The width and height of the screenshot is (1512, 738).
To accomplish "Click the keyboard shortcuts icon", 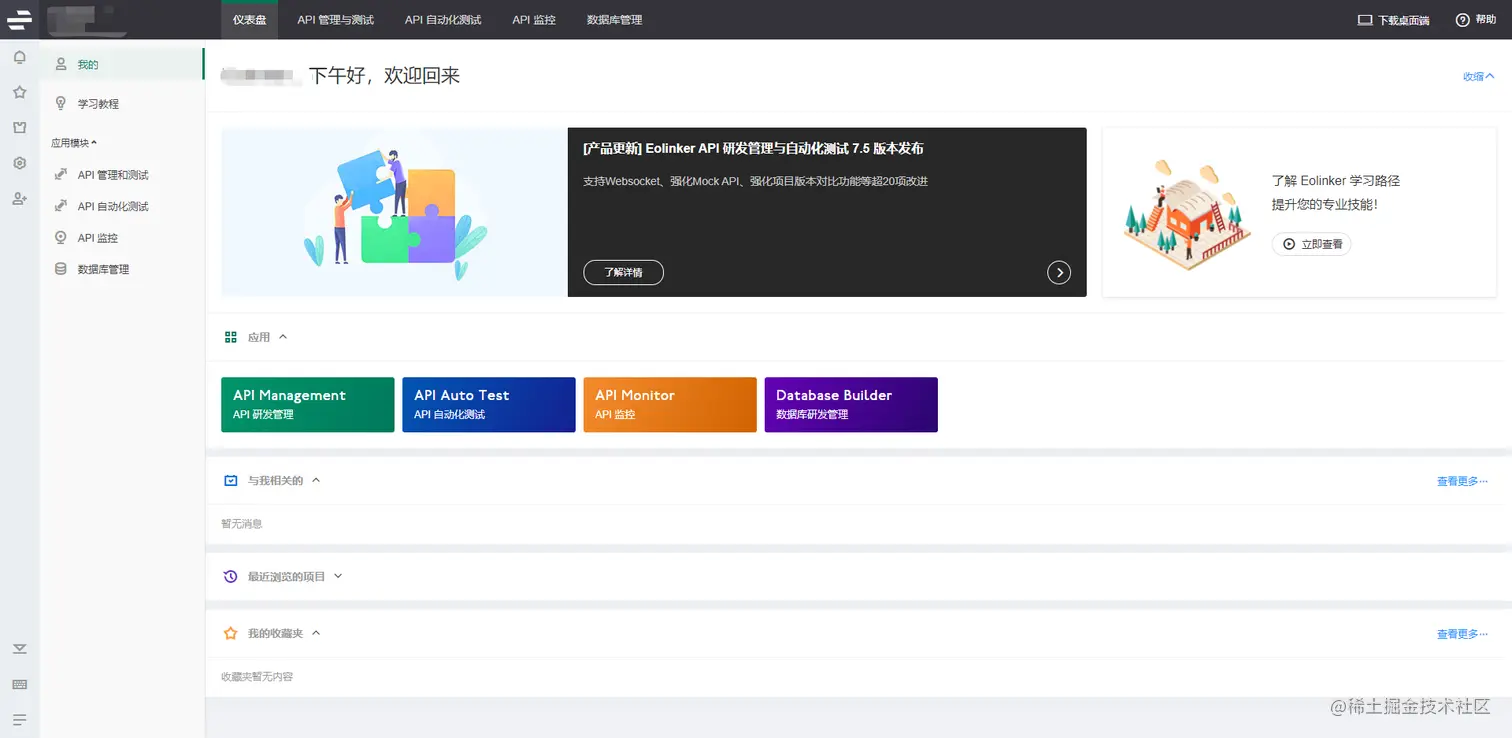I will [19, 684].
